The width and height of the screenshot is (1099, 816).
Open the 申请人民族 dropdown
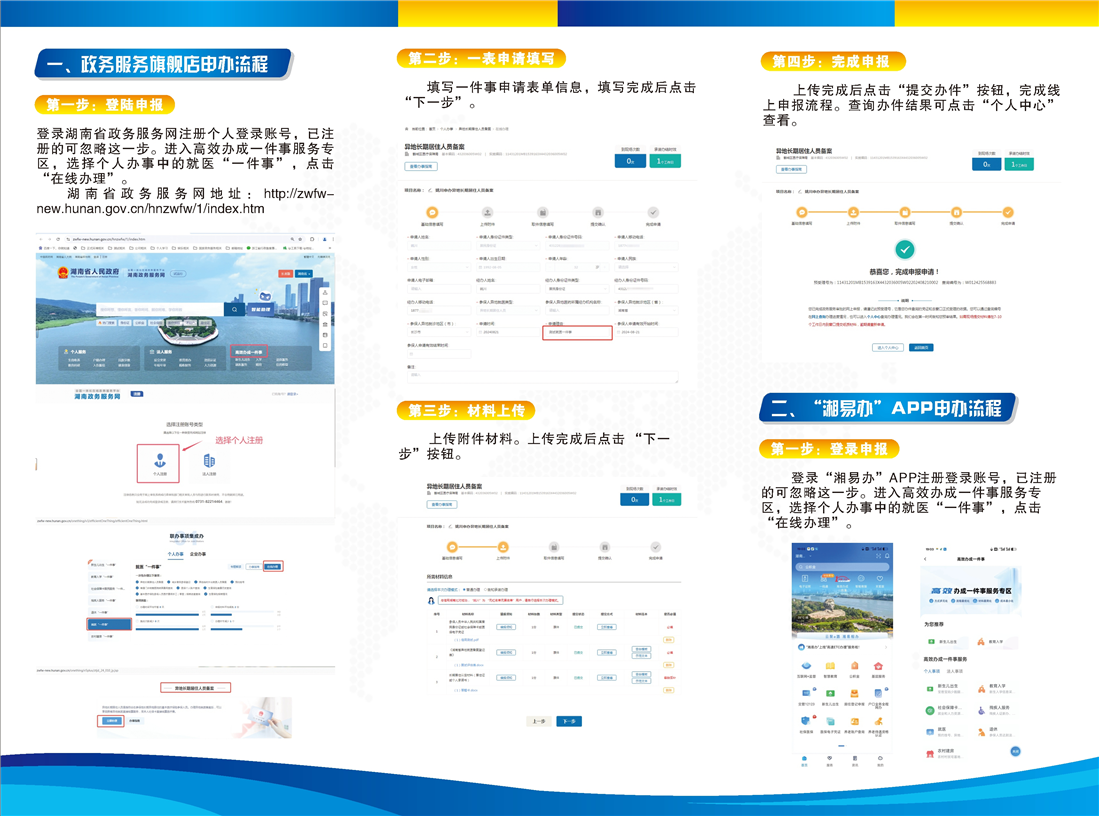tap(646, 267)
